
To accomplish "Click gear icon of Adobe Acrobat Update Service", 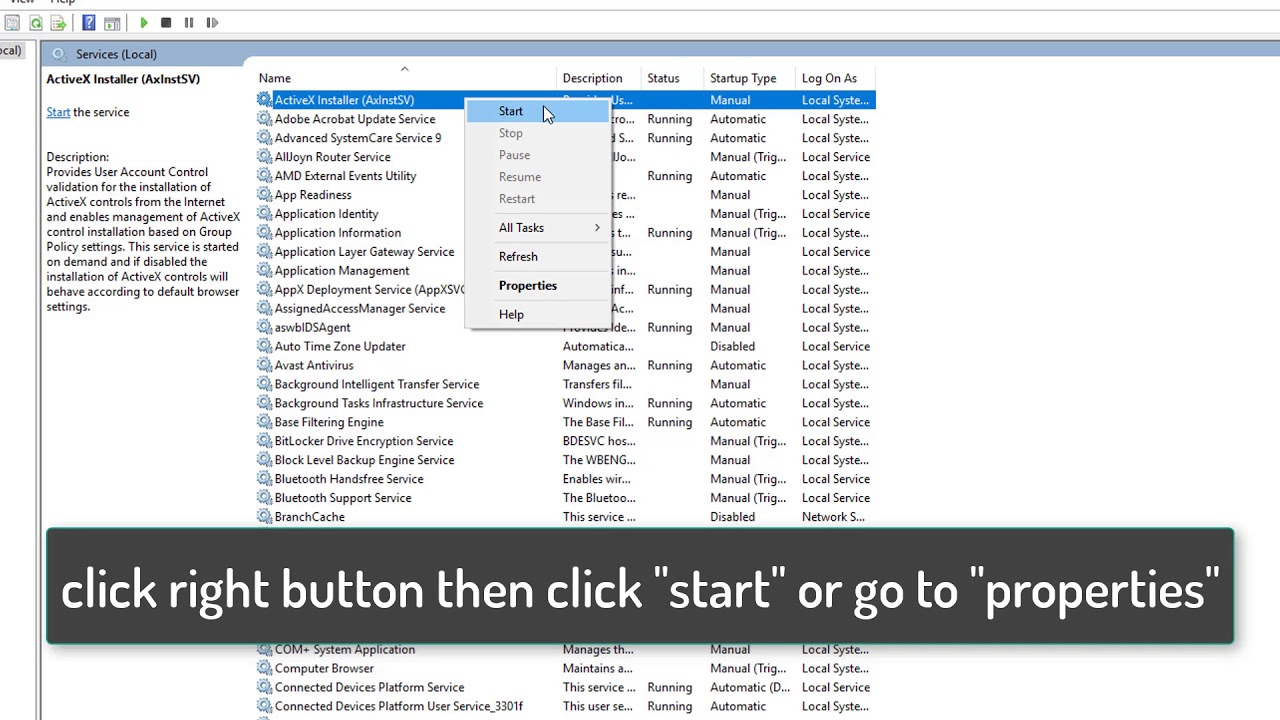I will point(264,119).
